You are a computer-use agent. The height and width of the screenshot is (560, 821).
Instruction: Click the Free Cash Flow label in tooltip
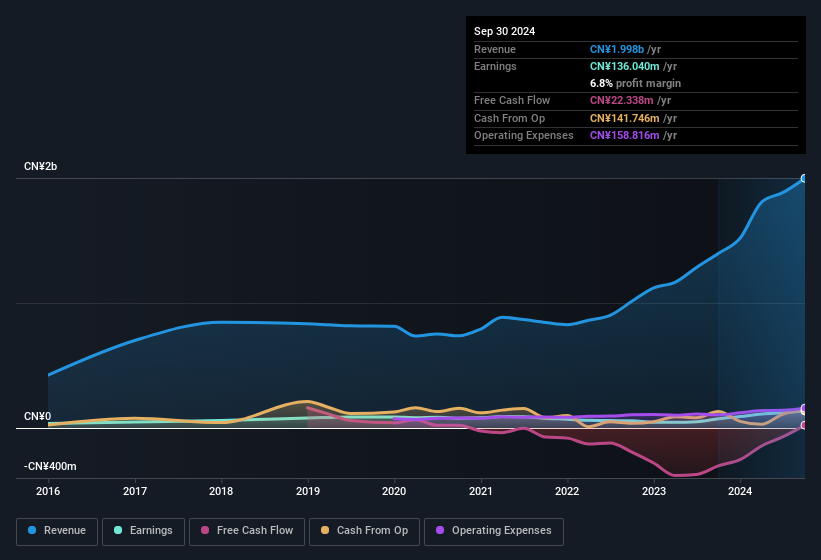512,100
